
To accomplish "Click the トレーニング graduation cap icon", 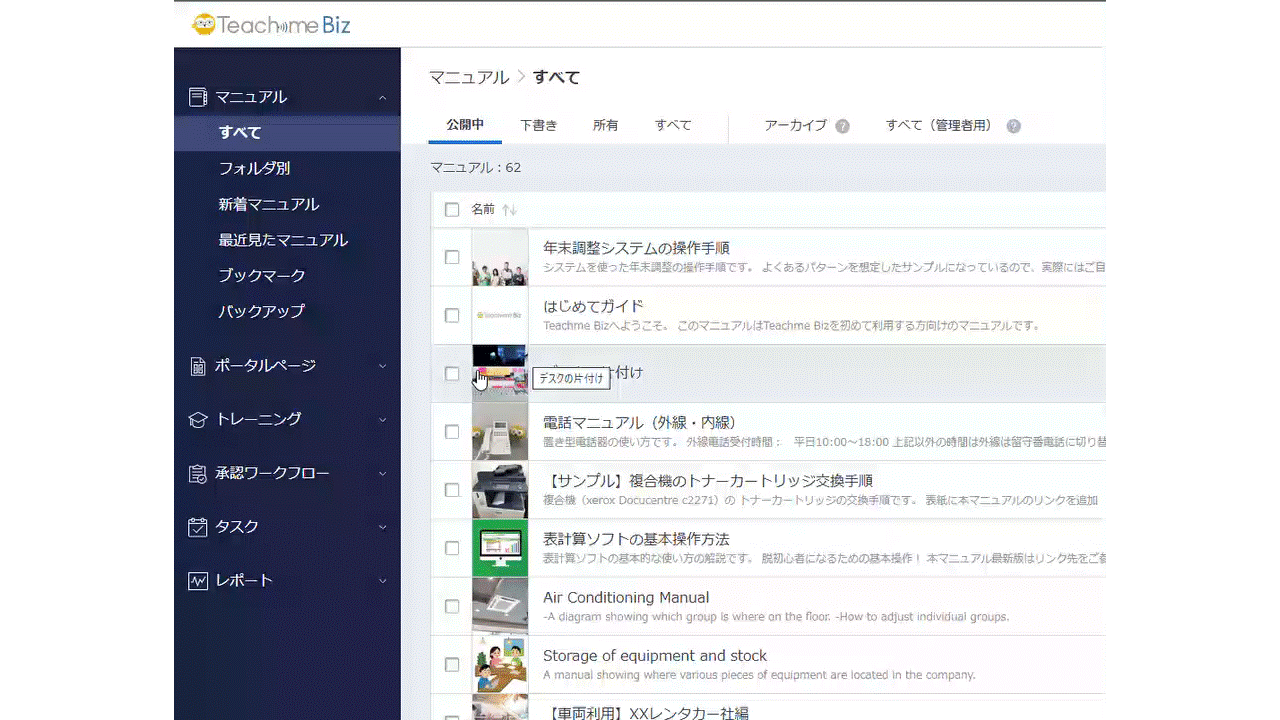I will click(x=198, y=420).
